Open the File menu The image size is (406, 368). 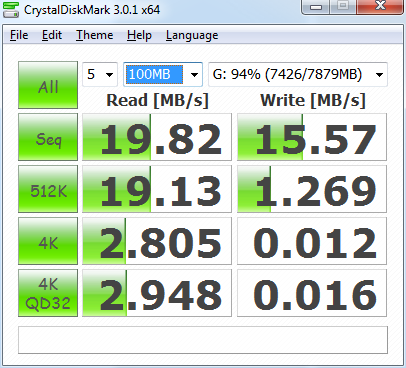(x=19, y=35)
